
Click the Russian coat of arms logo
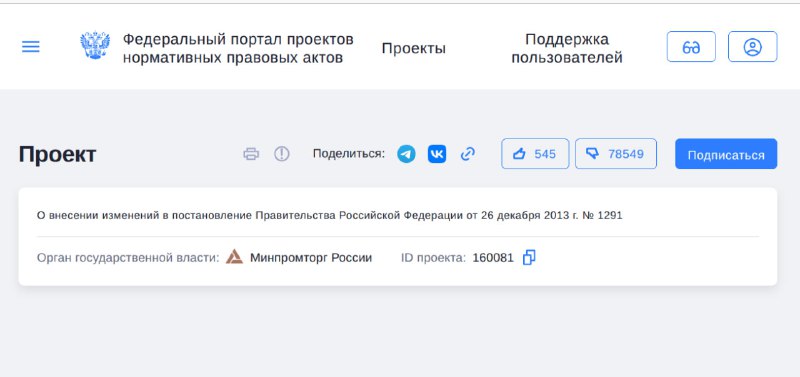tap(95, 45)
